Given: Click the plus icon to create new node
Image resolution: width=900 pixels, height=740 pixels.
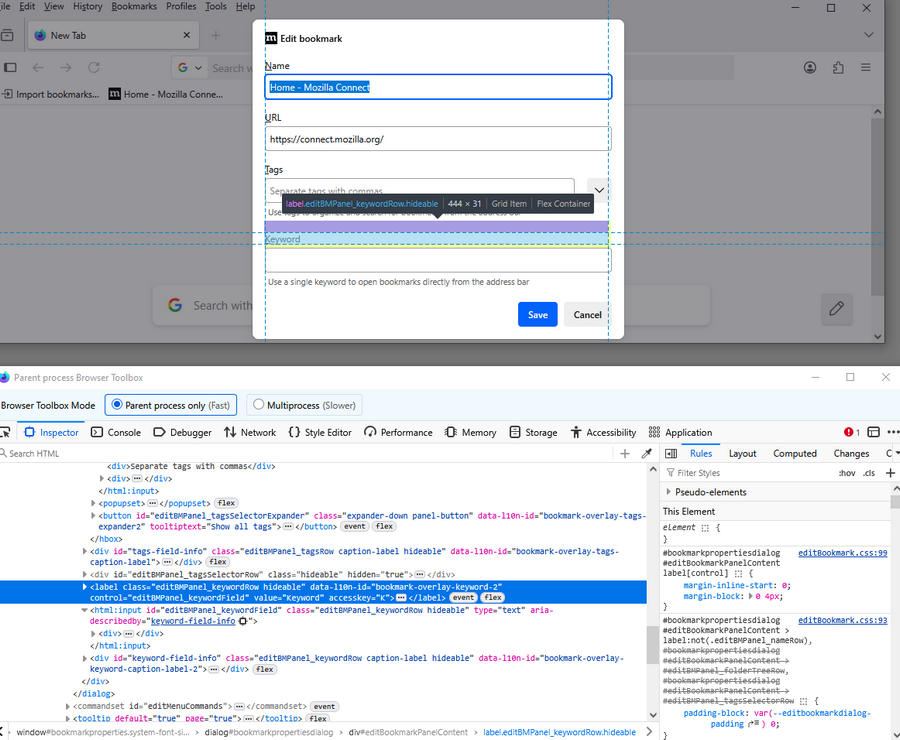Looking at the screenshot, I should [625, 453].
